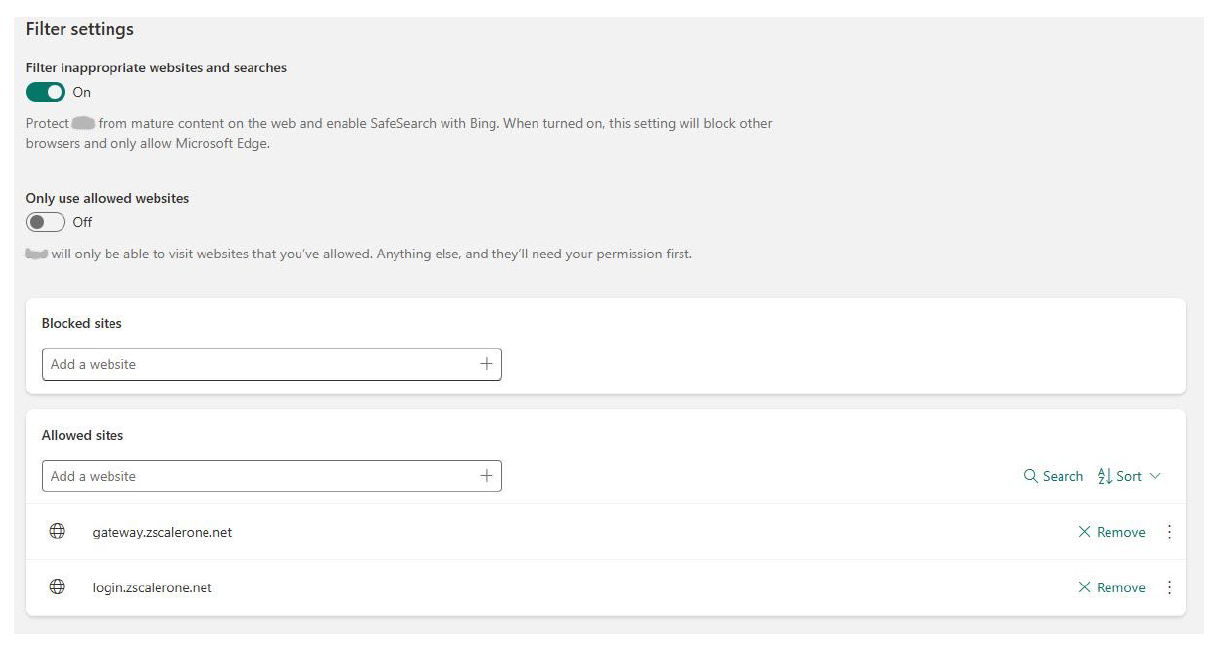Click the X icon beside gateway.zscalerone.net
The image size is (1219, 646).
(x=1084, y=532)
